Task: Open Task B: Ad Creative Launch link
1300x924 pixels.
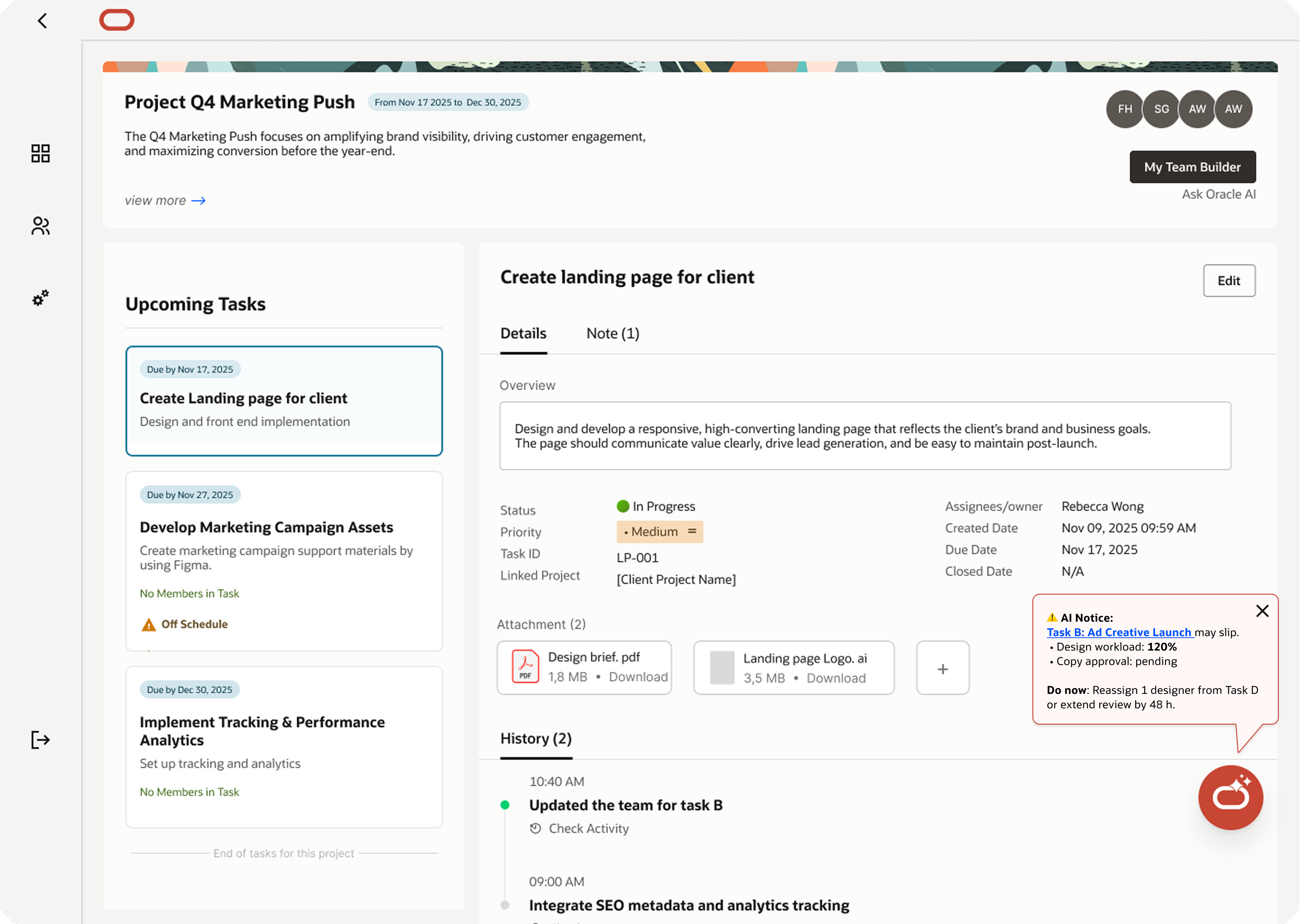Action: [x=1119, y=632]
